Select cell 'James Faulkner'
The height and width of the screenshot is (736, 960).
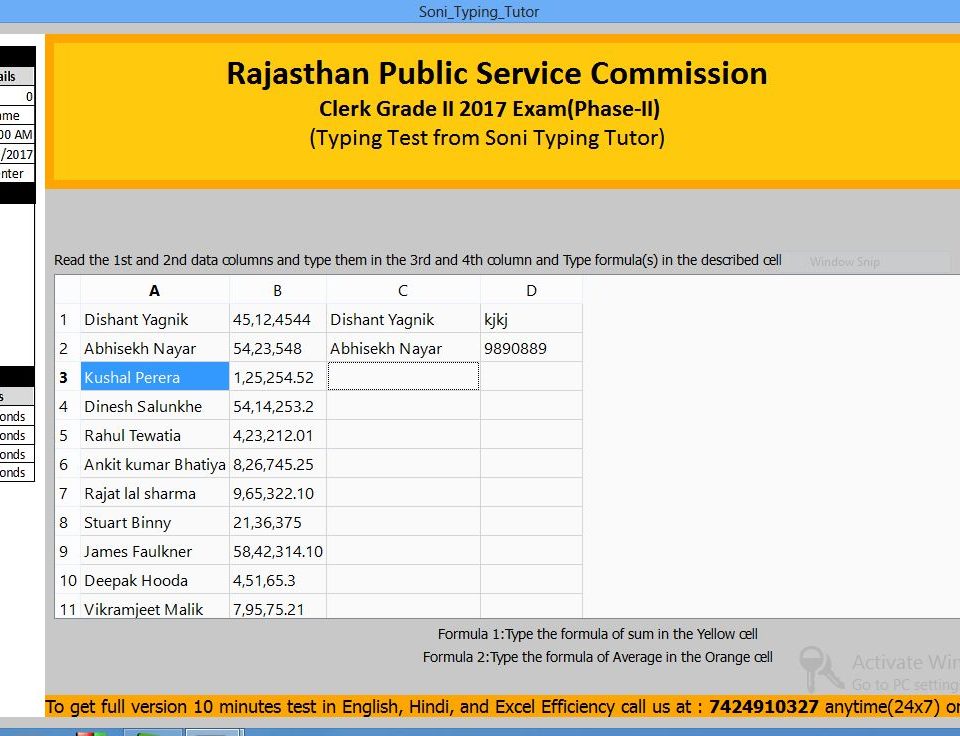coord(155,550)
